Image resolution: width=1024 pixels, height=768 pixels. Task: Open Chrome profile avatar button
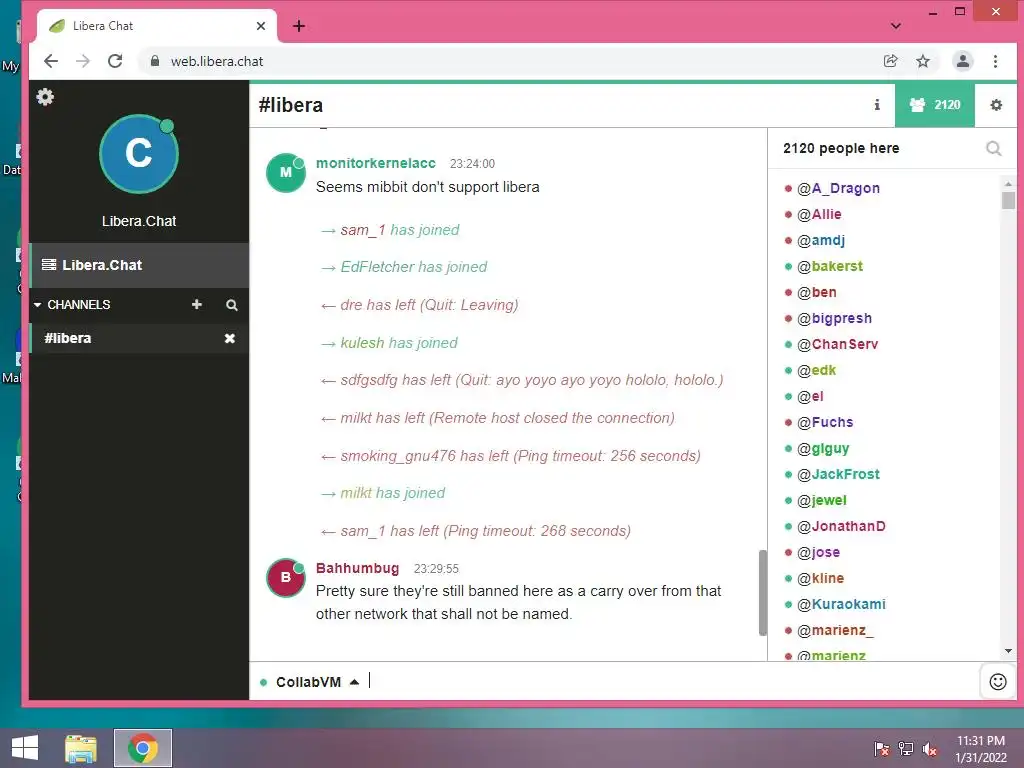click(963, 61)
